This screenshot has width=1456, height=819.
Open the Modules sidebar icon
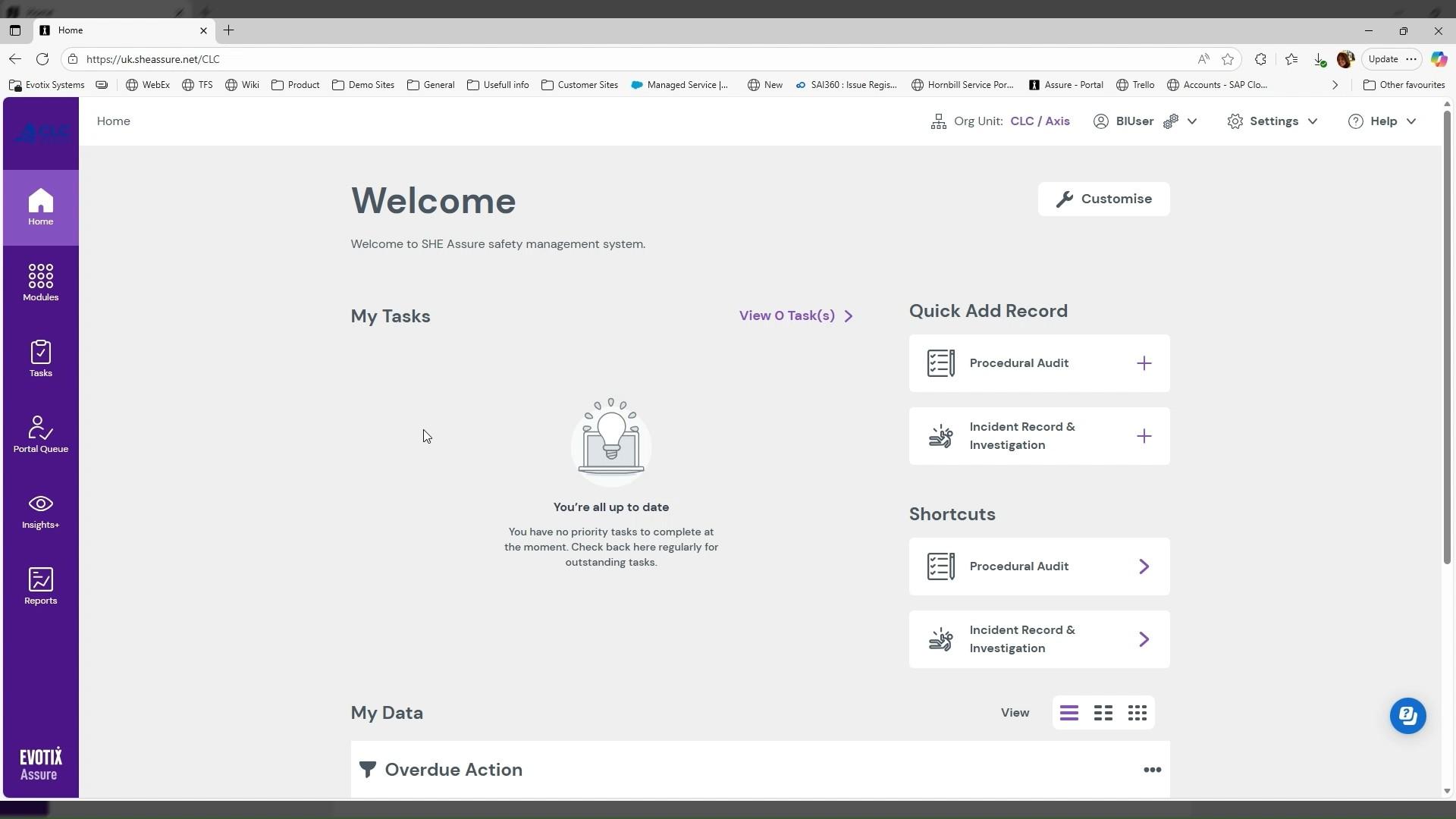point(40,282)
